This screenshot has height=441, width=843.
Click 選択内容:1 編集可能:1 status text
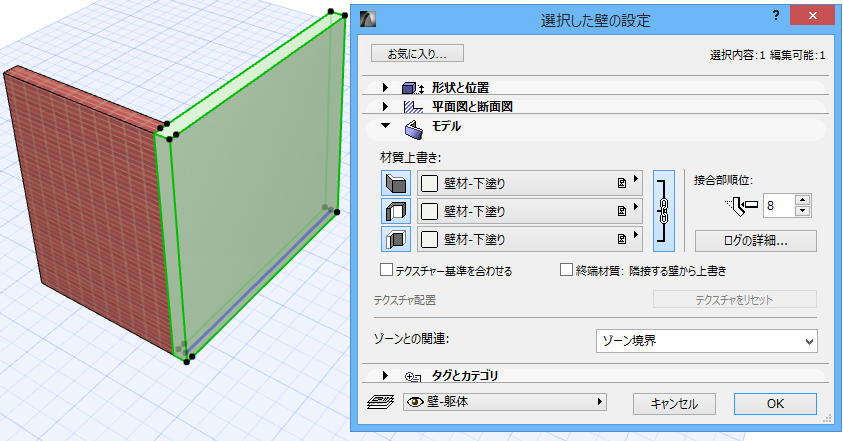pos(767,55)
